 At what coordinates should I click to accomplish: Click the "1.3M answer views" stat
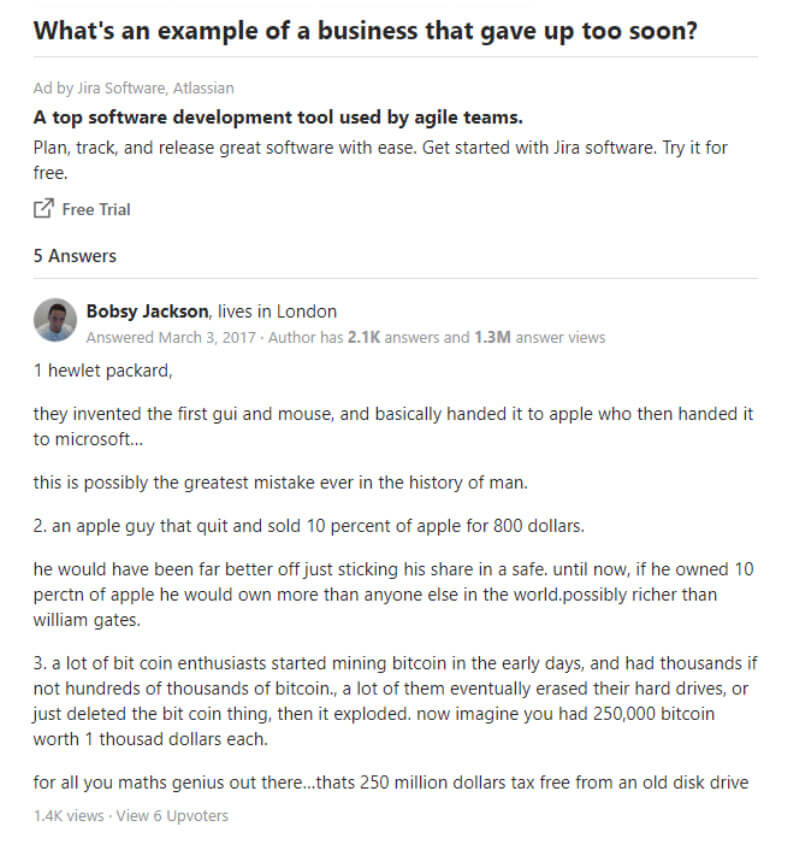540,337
